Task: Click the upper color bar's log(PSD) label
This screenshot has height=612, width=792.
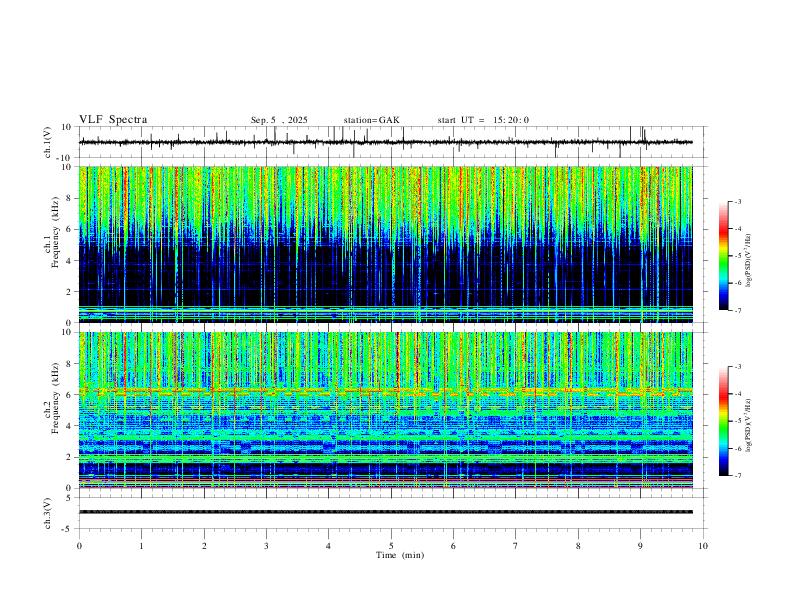Action: point(749,261)
